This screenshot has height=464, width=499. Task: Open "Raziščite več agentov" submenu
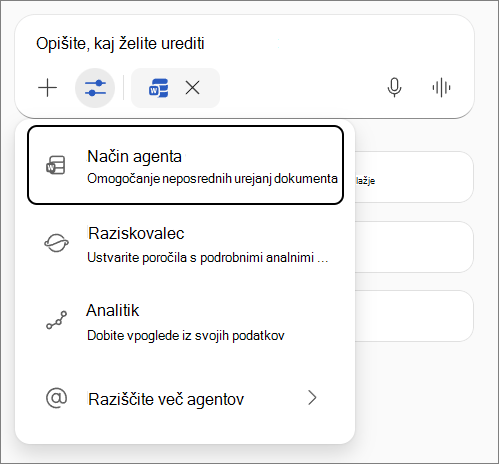point(185,398)
